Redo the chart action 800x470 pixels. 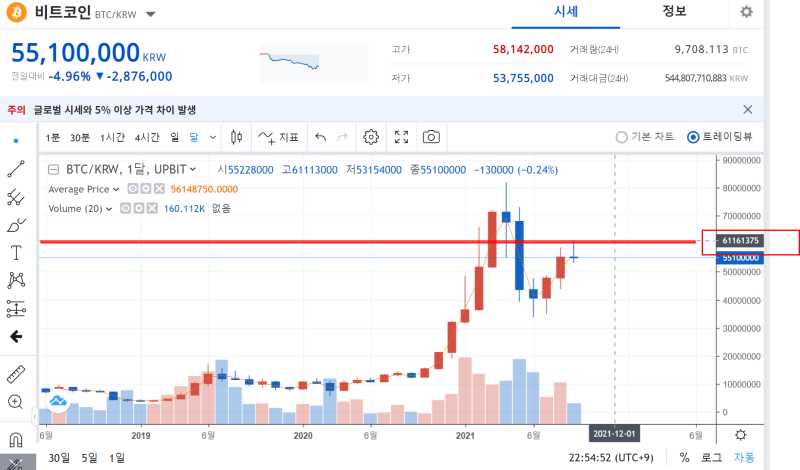coord(342,137)
